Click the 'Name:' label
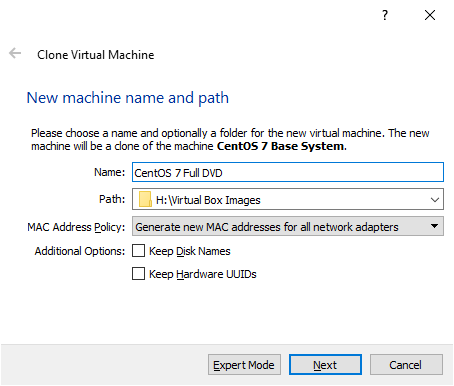 point(109,172)
